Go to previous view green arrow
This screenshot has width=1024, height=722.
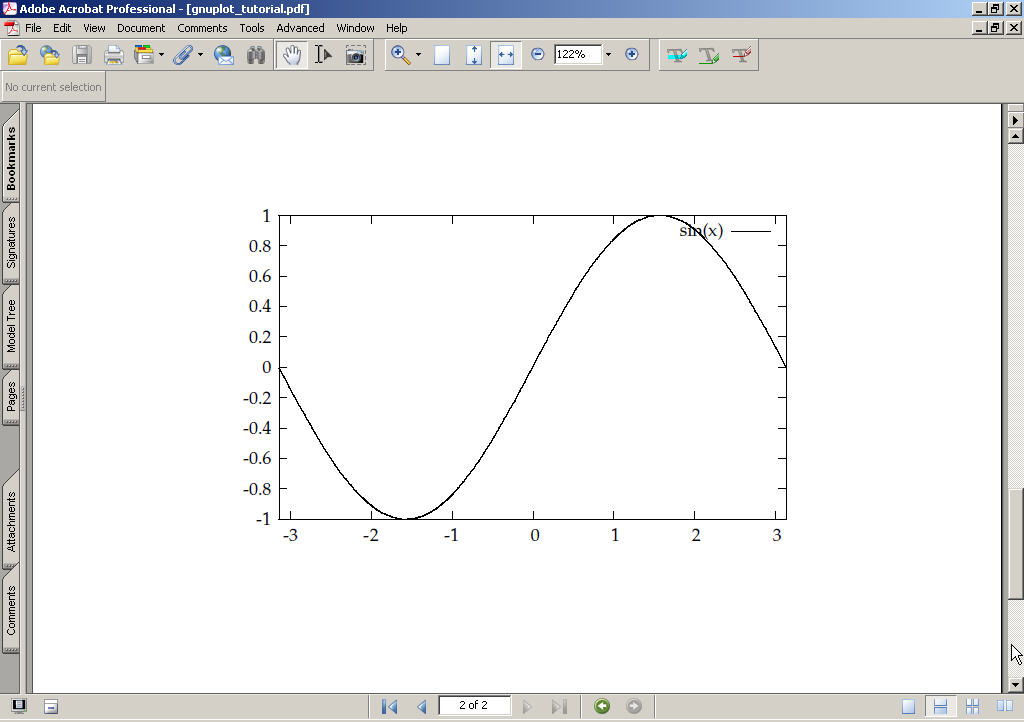pos(602,706)
